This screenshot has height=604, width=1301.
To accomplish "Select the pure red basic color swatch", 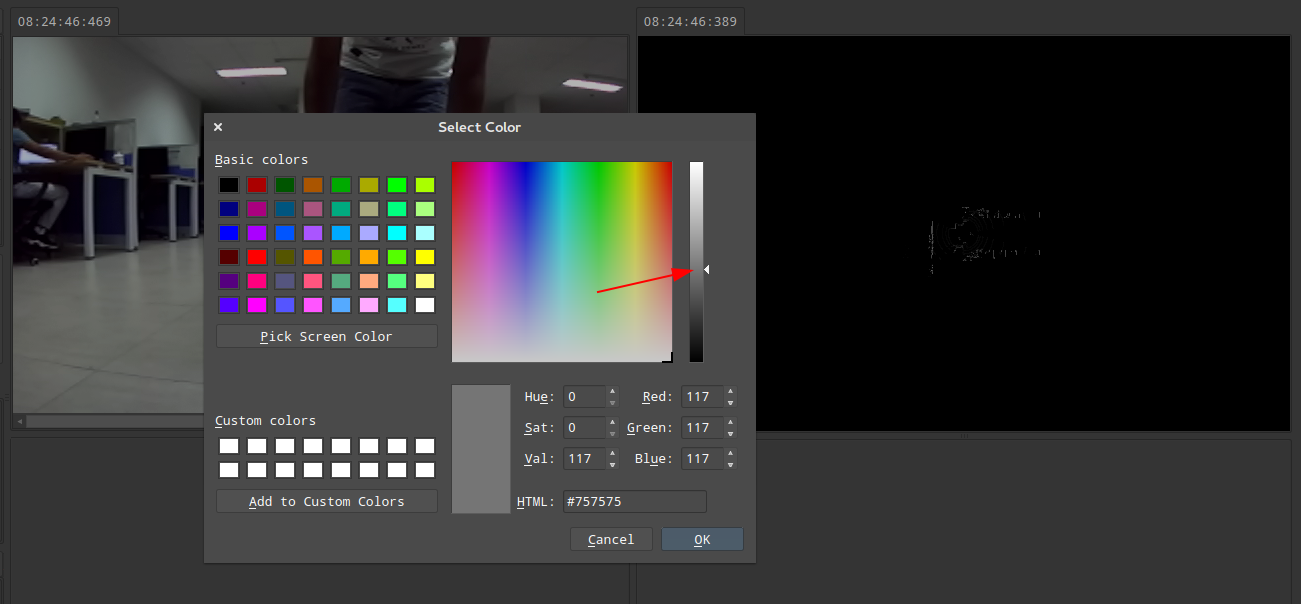I will click(257, 257).
